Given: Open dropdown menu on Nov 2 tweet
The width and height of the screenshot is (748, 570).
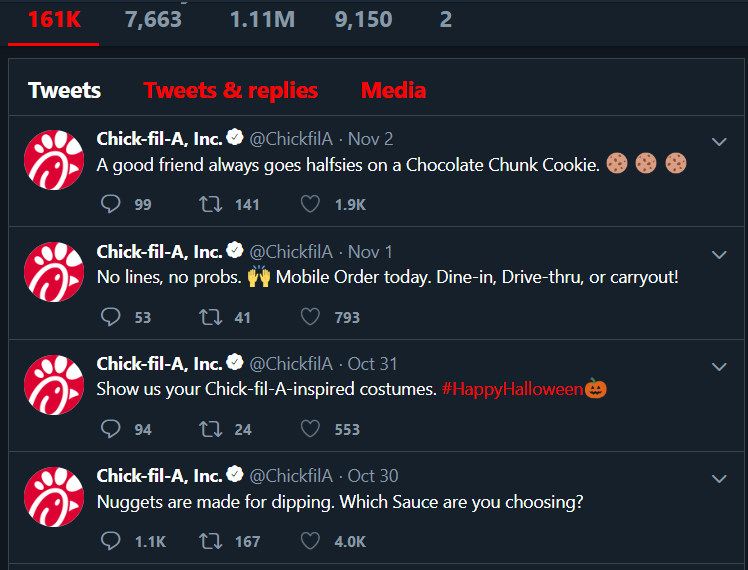Looking at the screenshot, I should (719, 142).
